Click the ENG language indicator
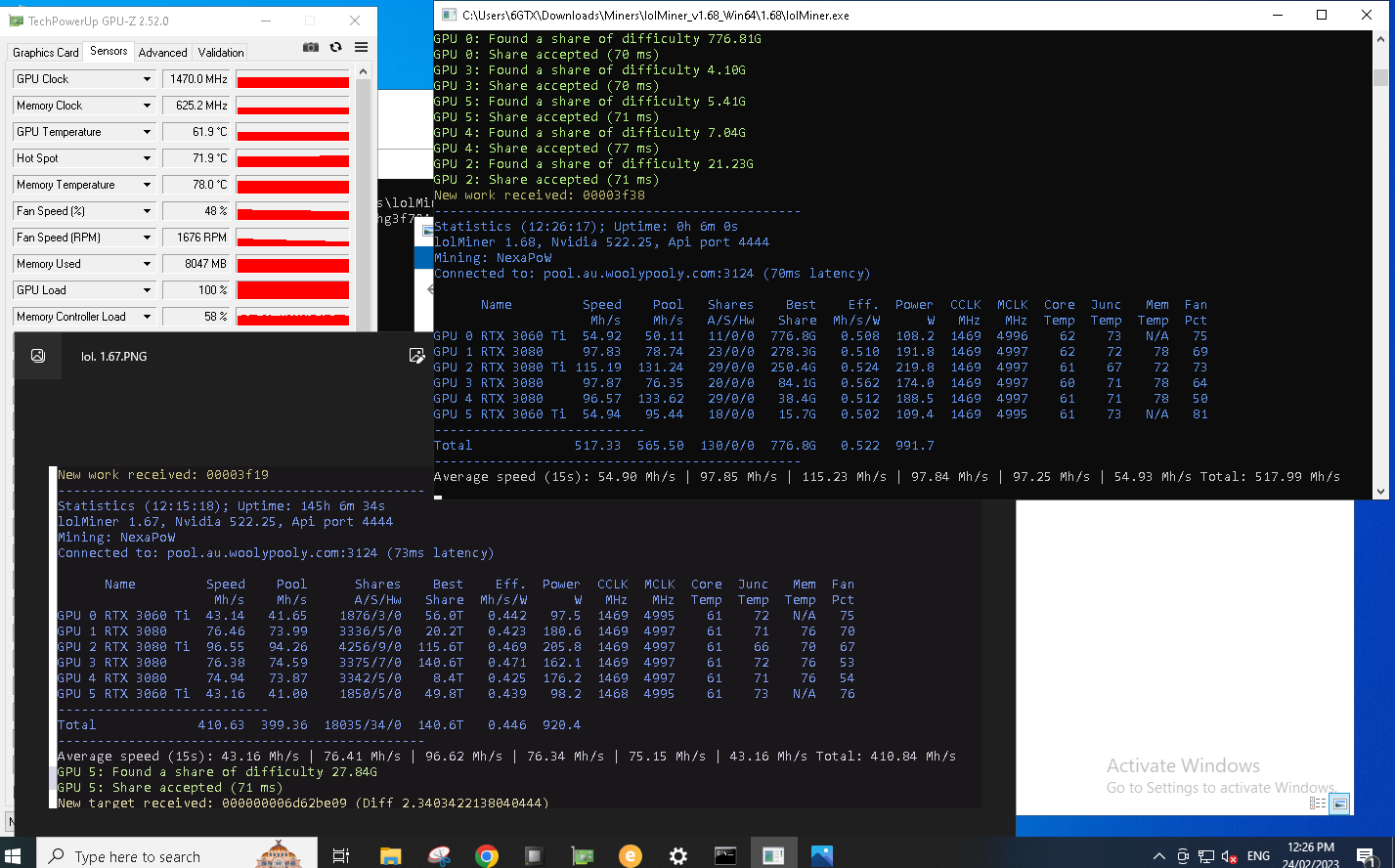1395x868 pixels. click(x=1258, y=857)
